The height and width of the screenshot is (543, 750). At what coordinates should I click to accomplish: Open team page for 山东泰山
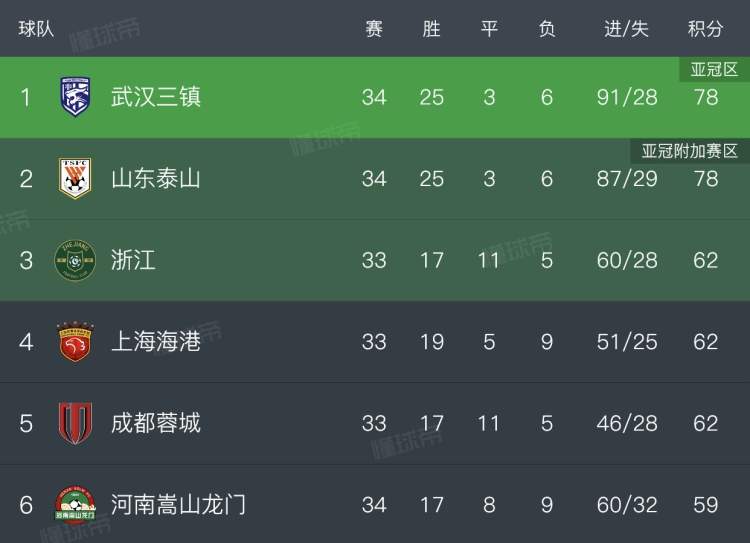[x=156, y=178]
